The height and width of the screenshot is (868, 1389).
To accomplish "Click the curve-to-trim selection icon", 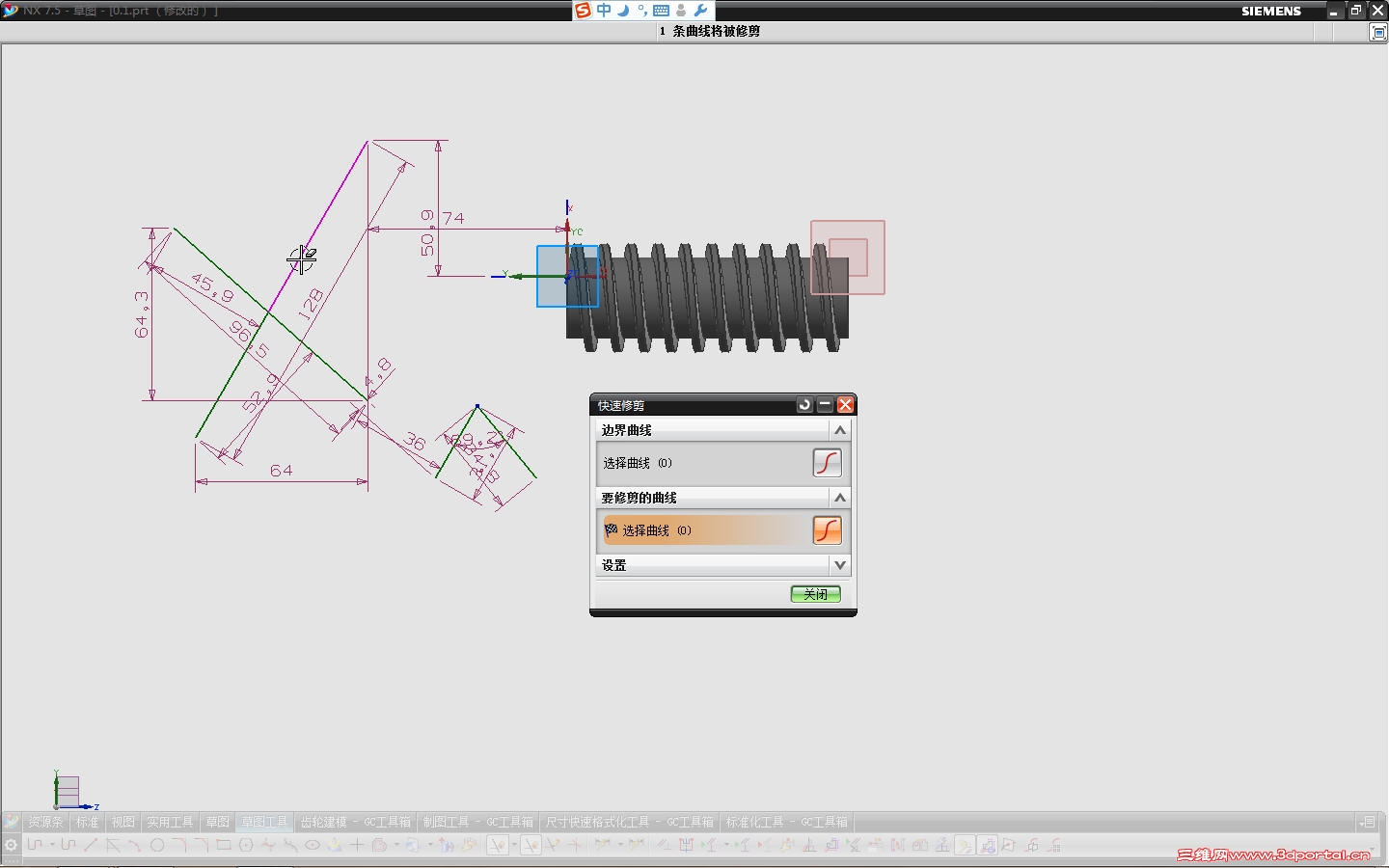I will pos(828,530).
